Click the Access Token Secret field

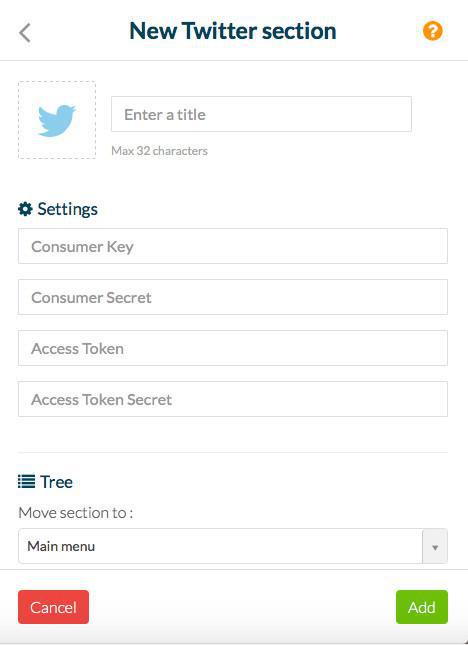233,399
